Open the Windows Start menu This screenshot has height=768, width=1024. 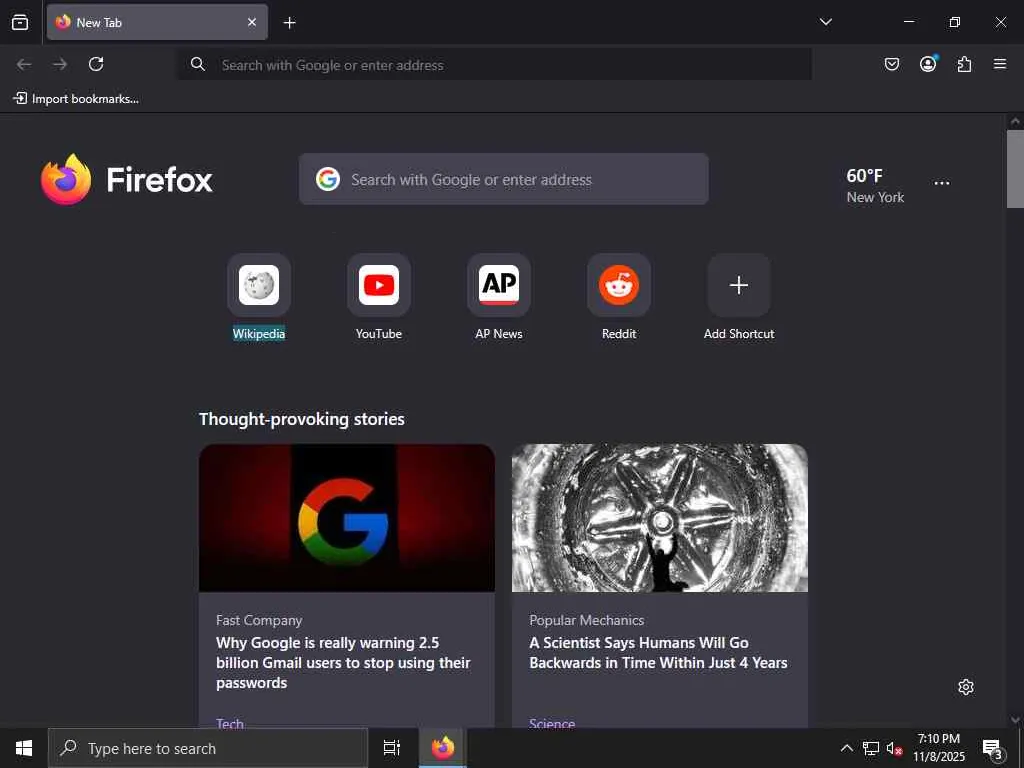[x=24, y=748]
